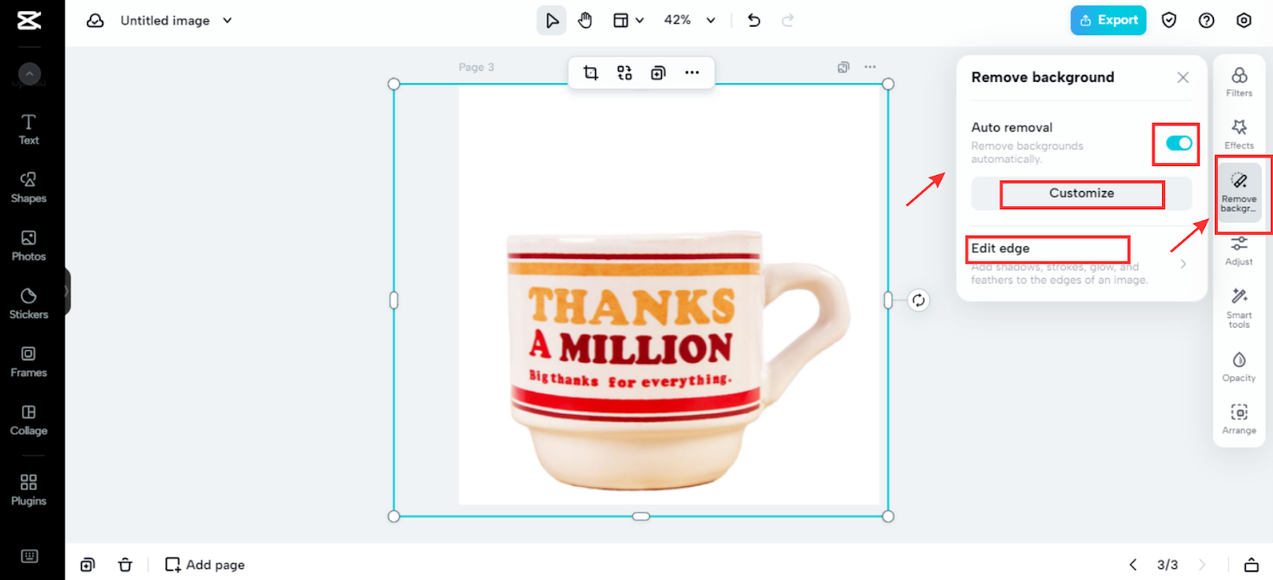Click the collapse arrow above Text in the sidebar
Image resolution: width=1273 pixels, height=580 pixels.
[29, 73]
